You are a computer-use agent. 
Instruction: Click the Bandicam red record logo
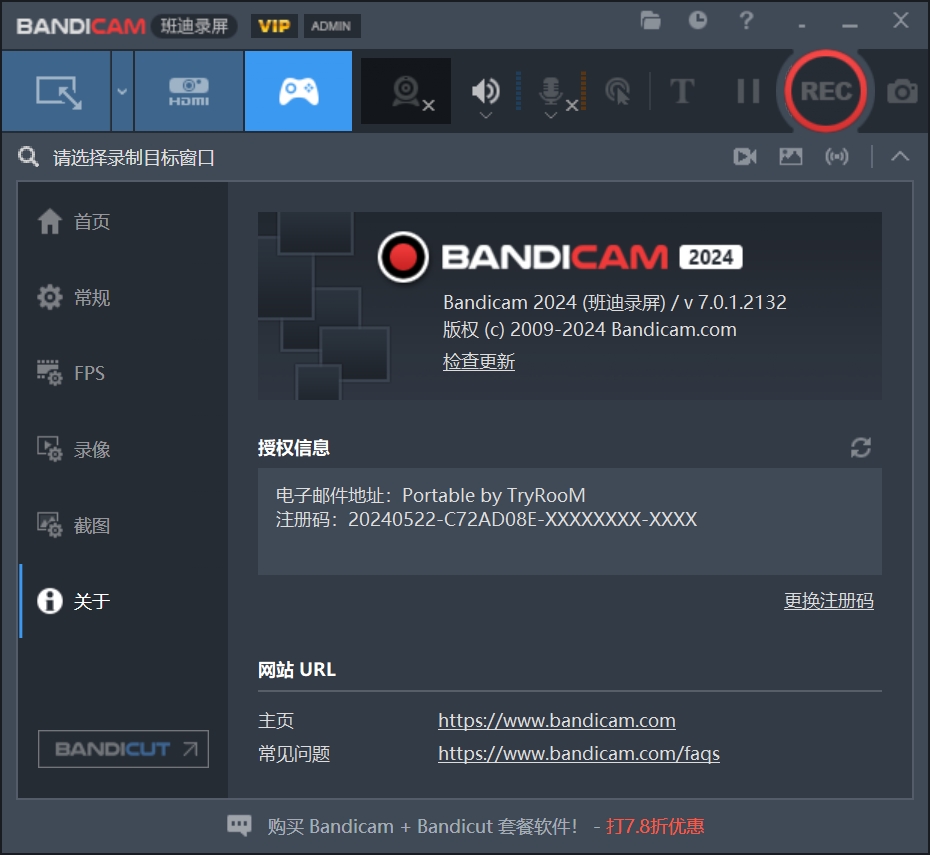[x=403, y=257]
